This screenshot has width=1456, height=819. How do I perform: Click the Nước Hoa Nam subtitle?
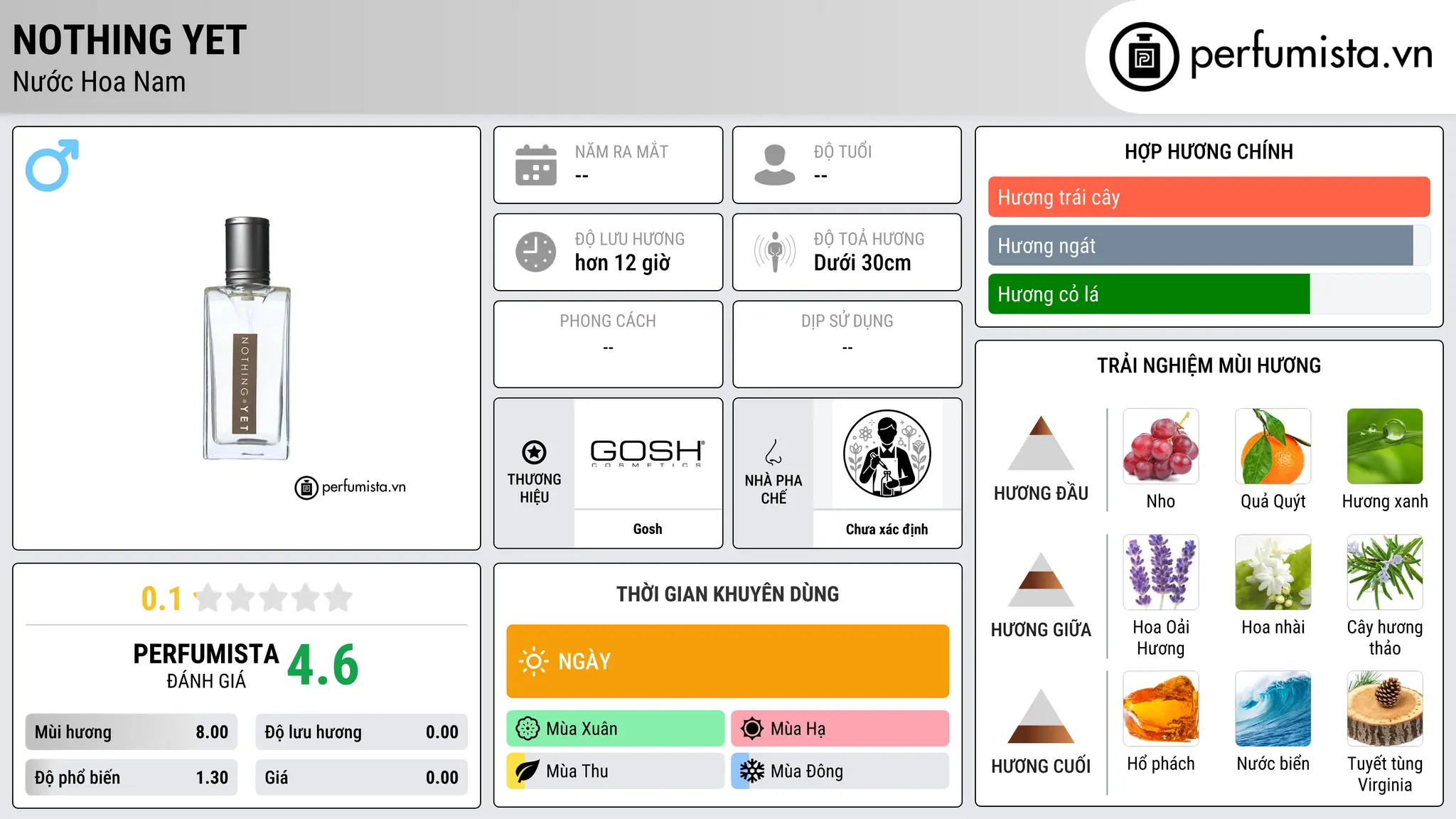[x=99, y=82]
